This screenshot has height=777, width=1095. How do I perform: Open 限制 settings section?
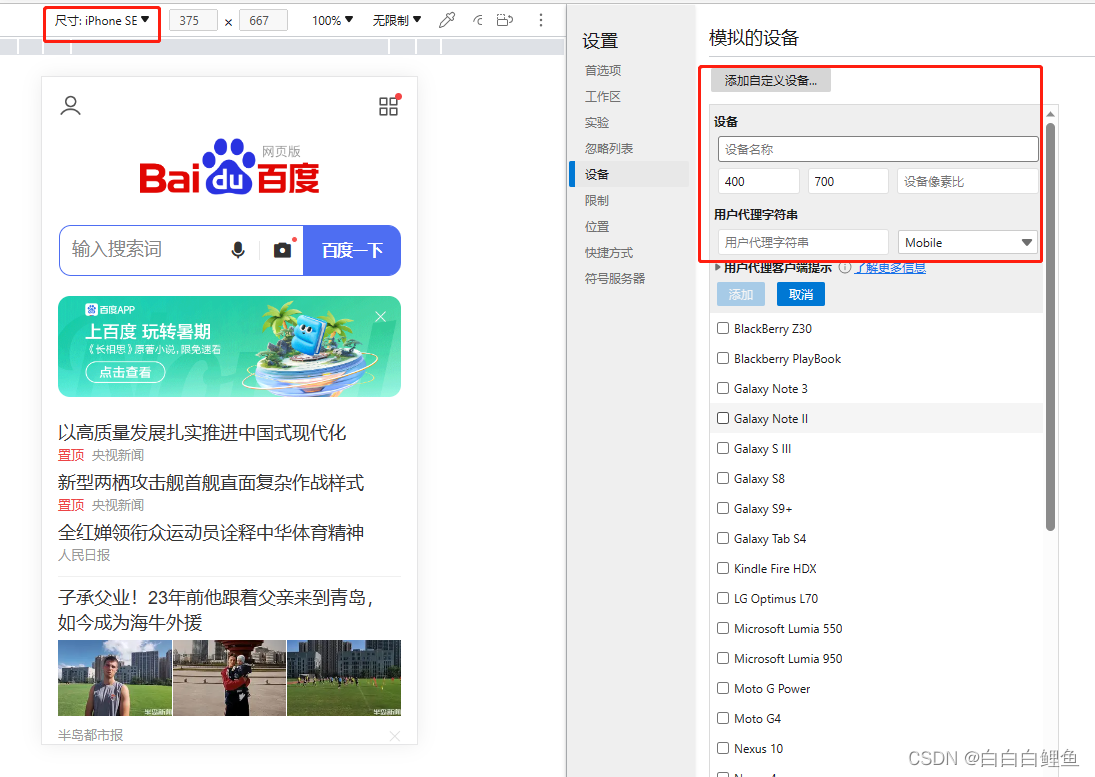(x=597, y=200)
